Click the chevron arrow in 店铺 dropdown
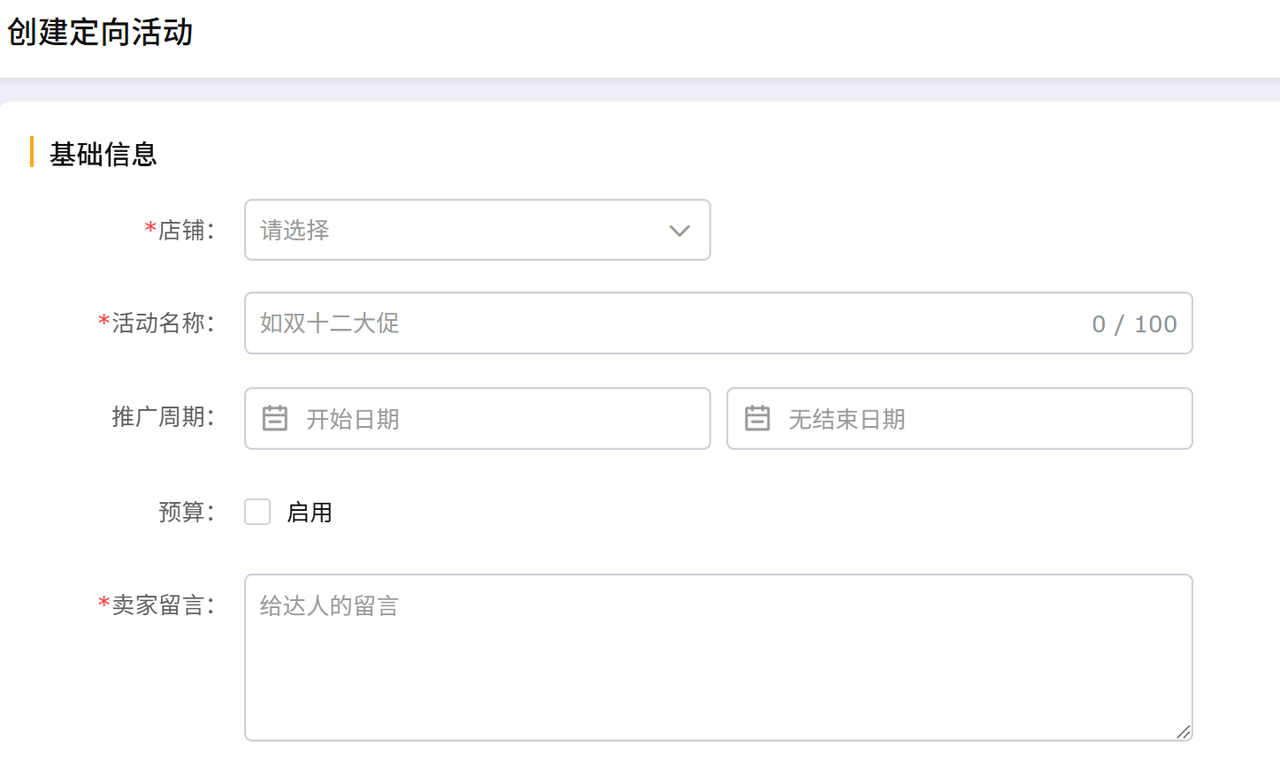Image resolution: width=1280 pixels, height=776 pixels. [680, 231]
